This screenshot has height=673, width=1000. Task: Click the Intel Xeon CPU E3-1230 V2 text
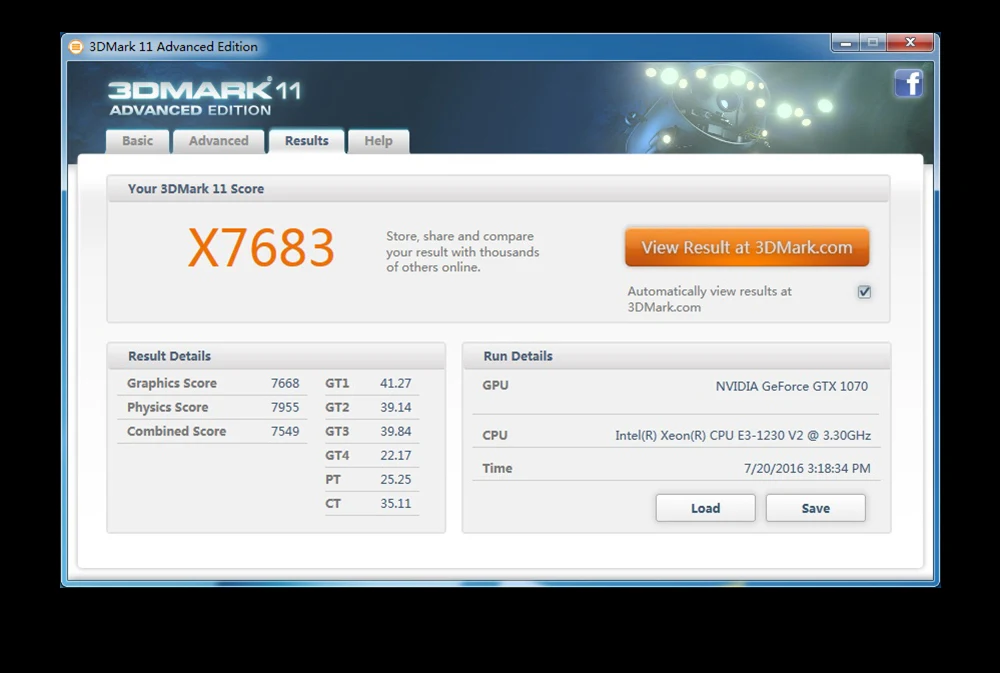pos(743,435)
